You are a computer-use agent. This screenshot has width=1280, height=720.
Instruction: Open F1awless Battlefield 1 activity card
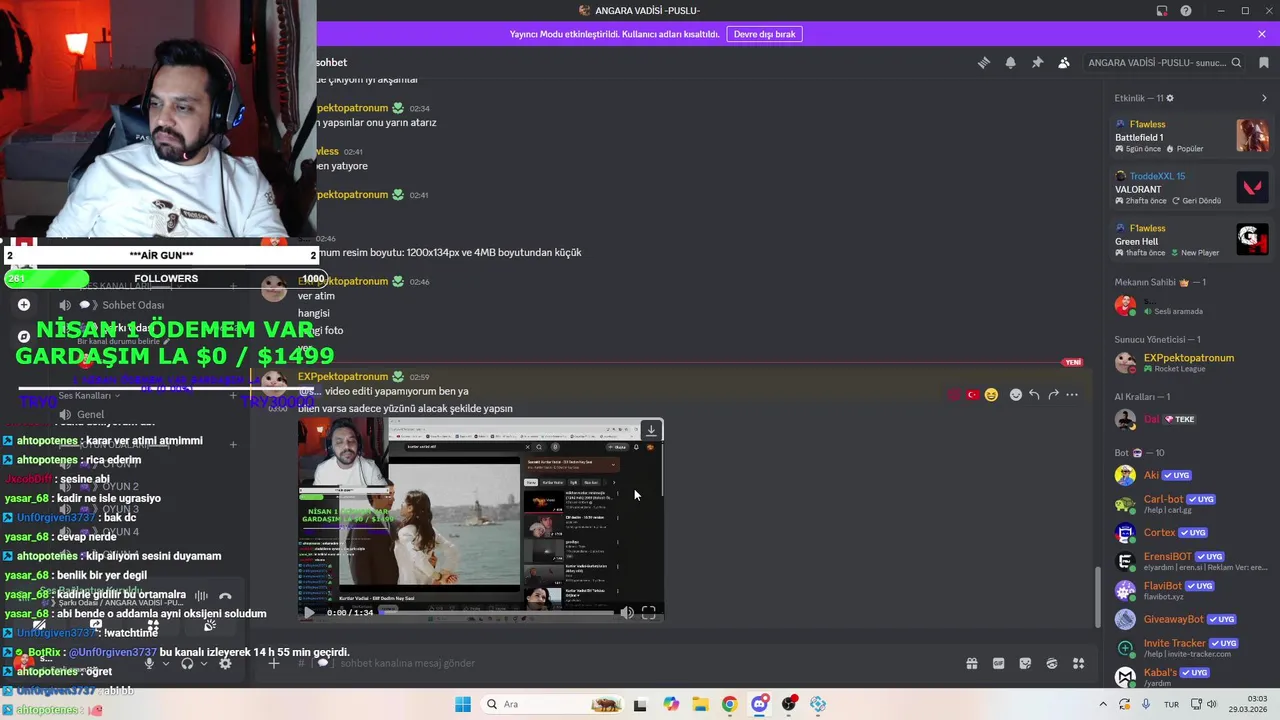point(1192,136)
